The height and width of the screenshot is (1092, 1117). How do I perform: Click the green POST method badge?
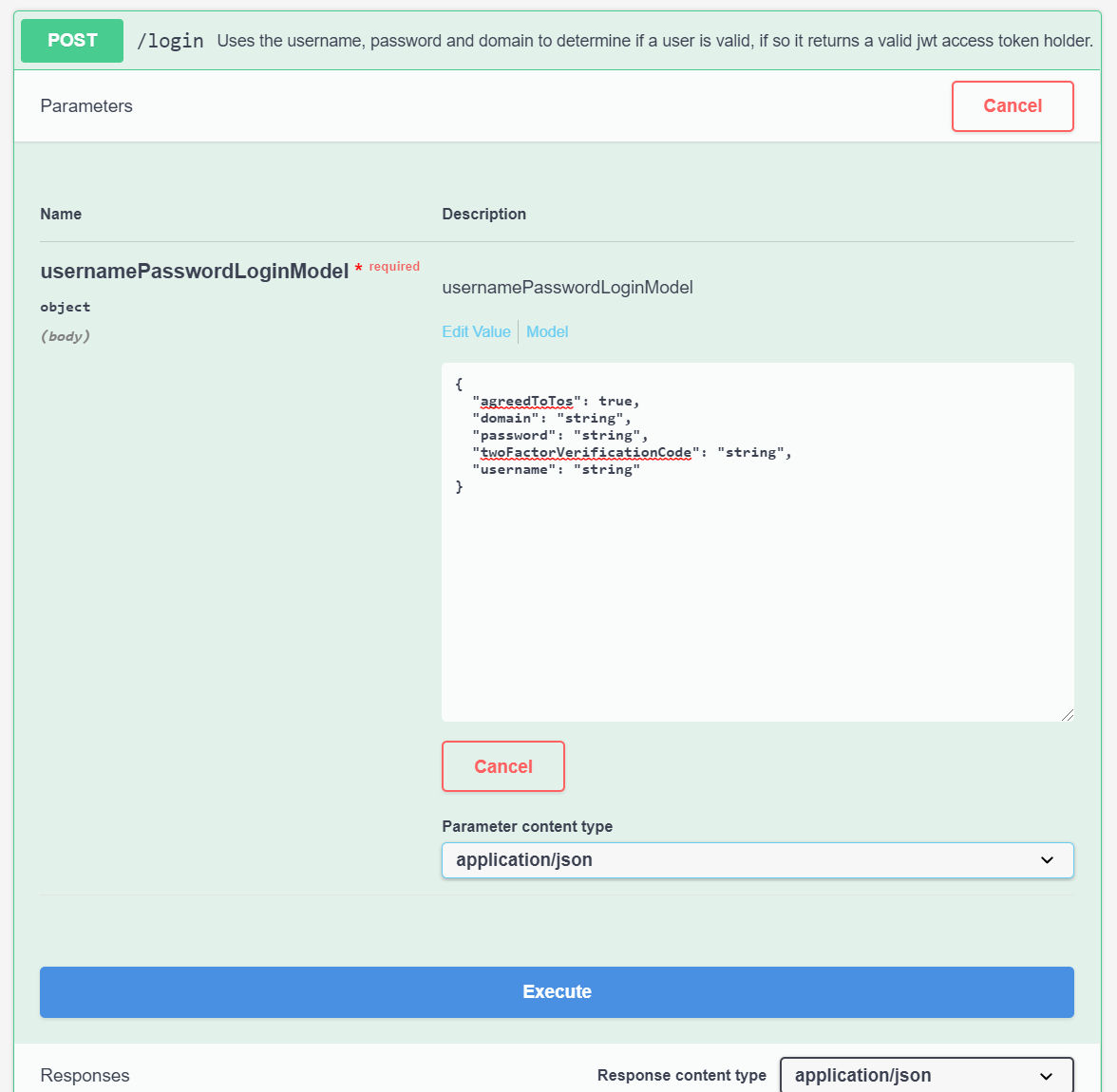pos(72,41)
